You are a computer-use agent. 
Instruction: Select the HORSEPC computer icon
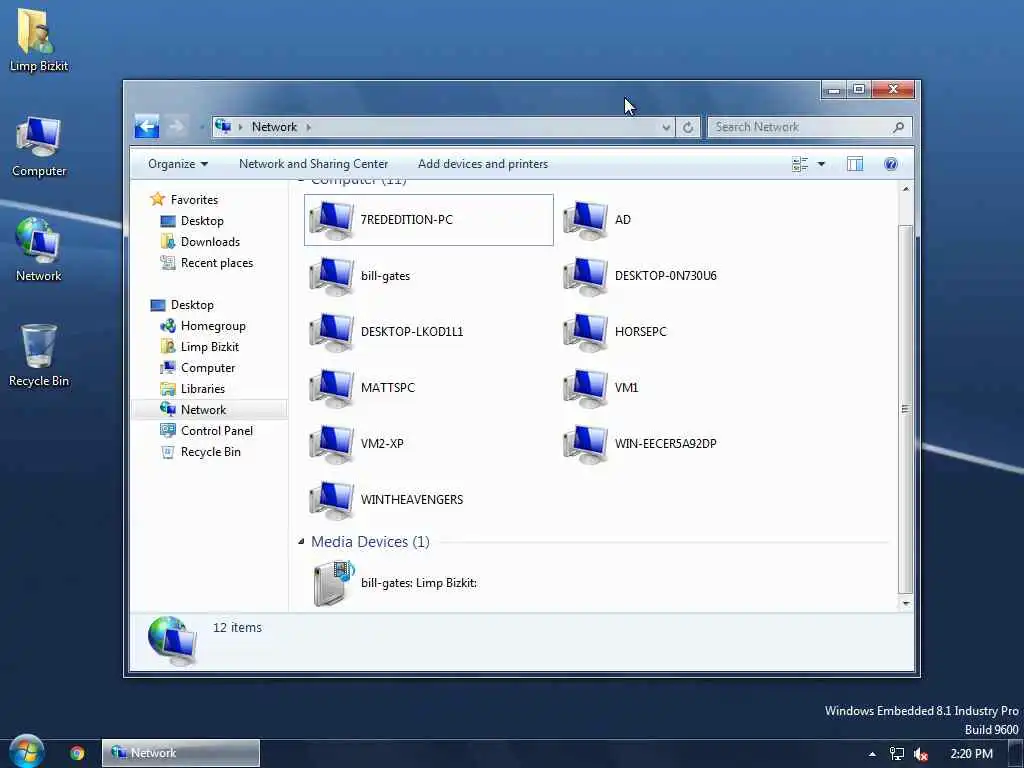pyautogui.click(x=585, y=332)
